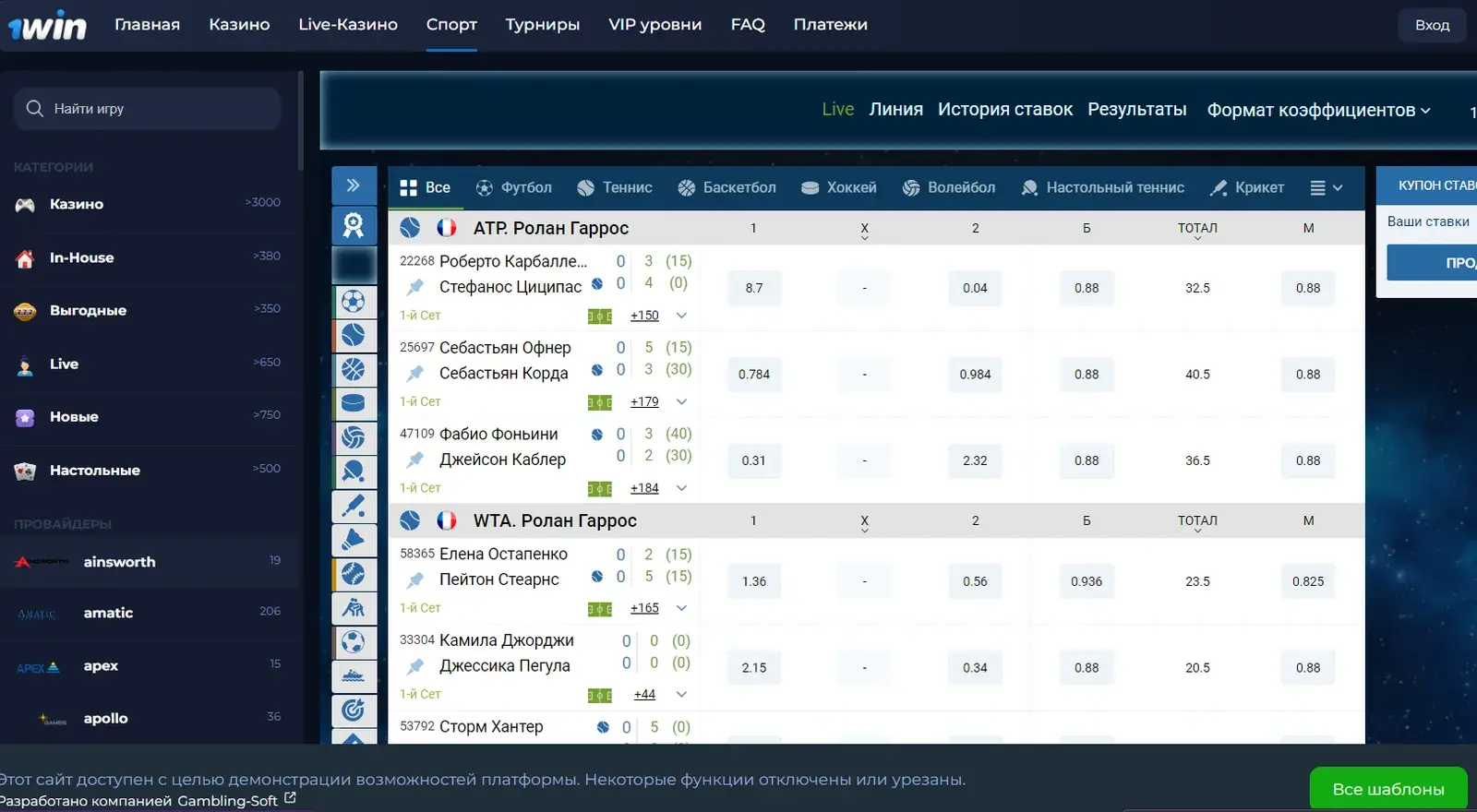This screenshot has width=1477, height=812.
Task: Bet 2.32 odds on Джейсон Каблер win
Action: [x=975, y=460]
